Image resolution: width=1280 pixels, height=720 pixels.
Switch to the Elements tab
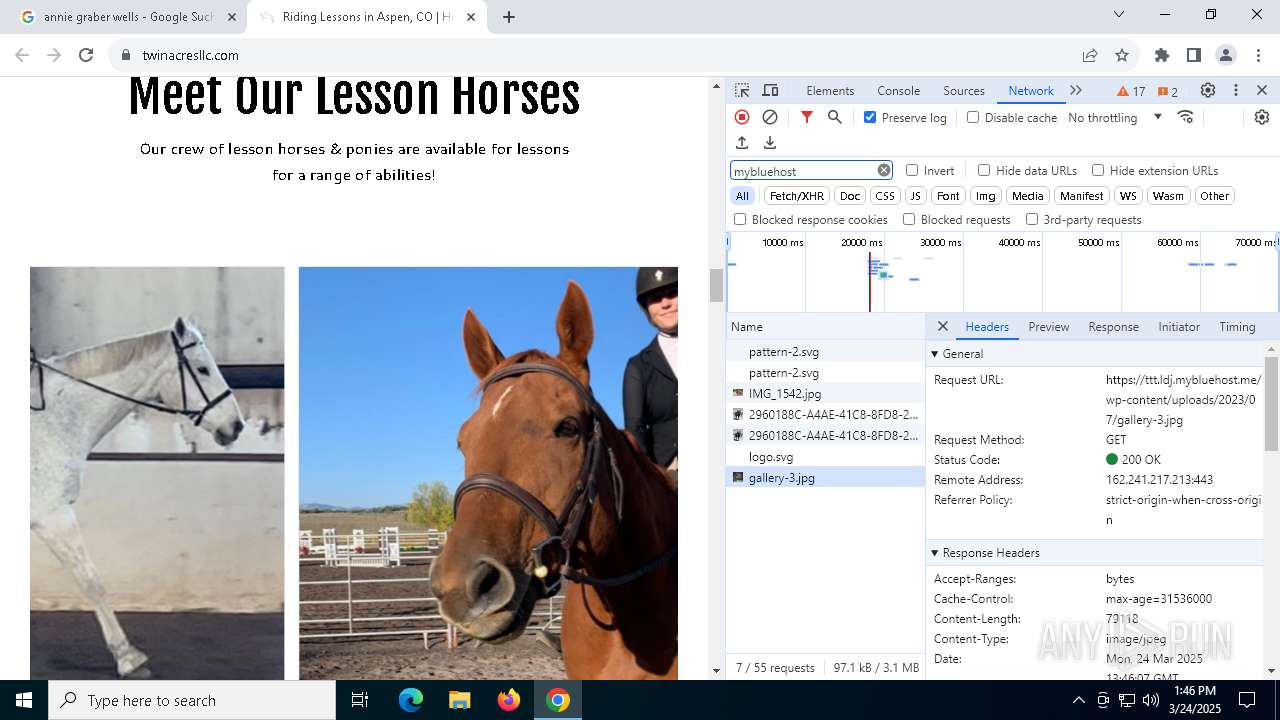(830, 91)
